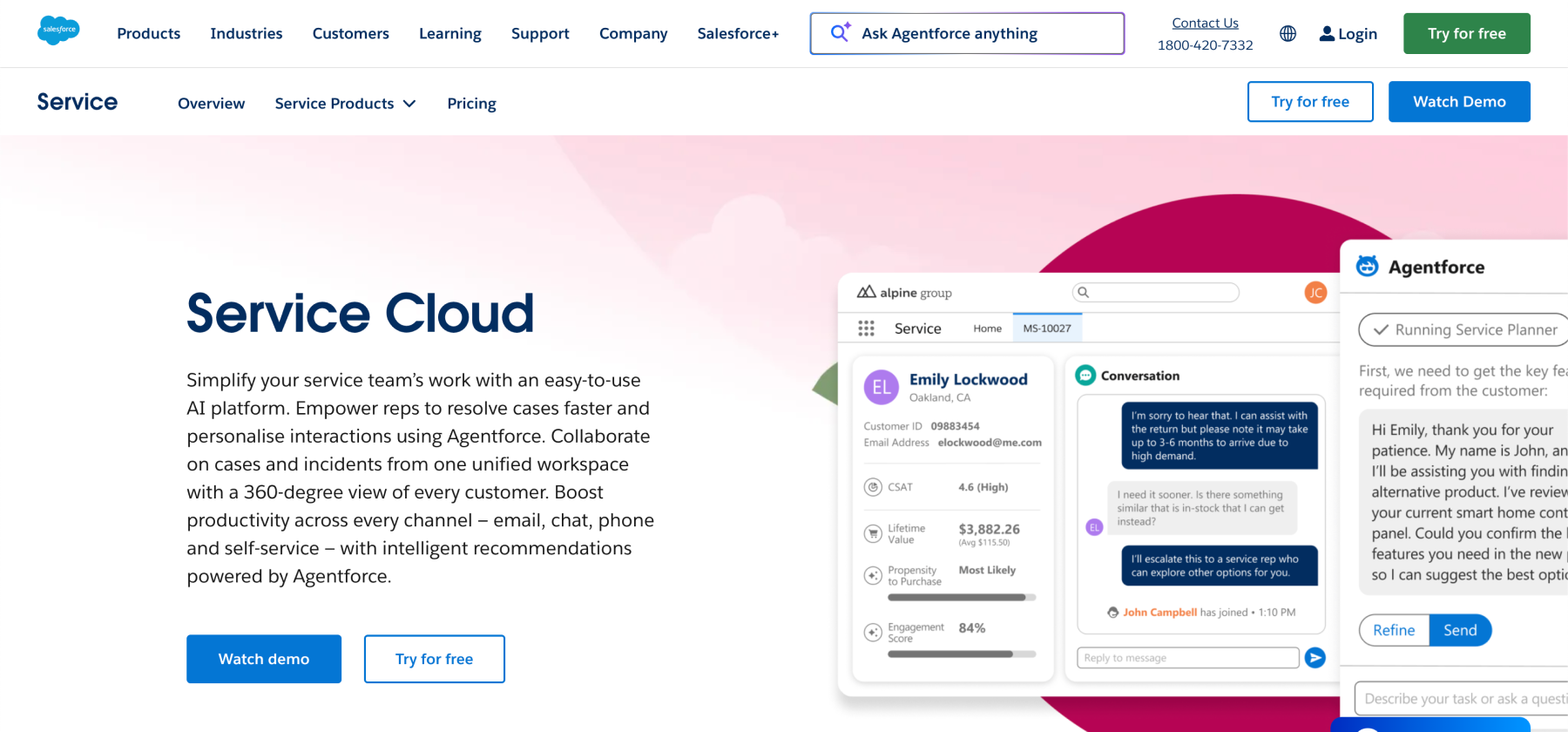Select the MS-10027 tab
This screenshot has height=732, width=1568.
click(x=1047, y=329)
